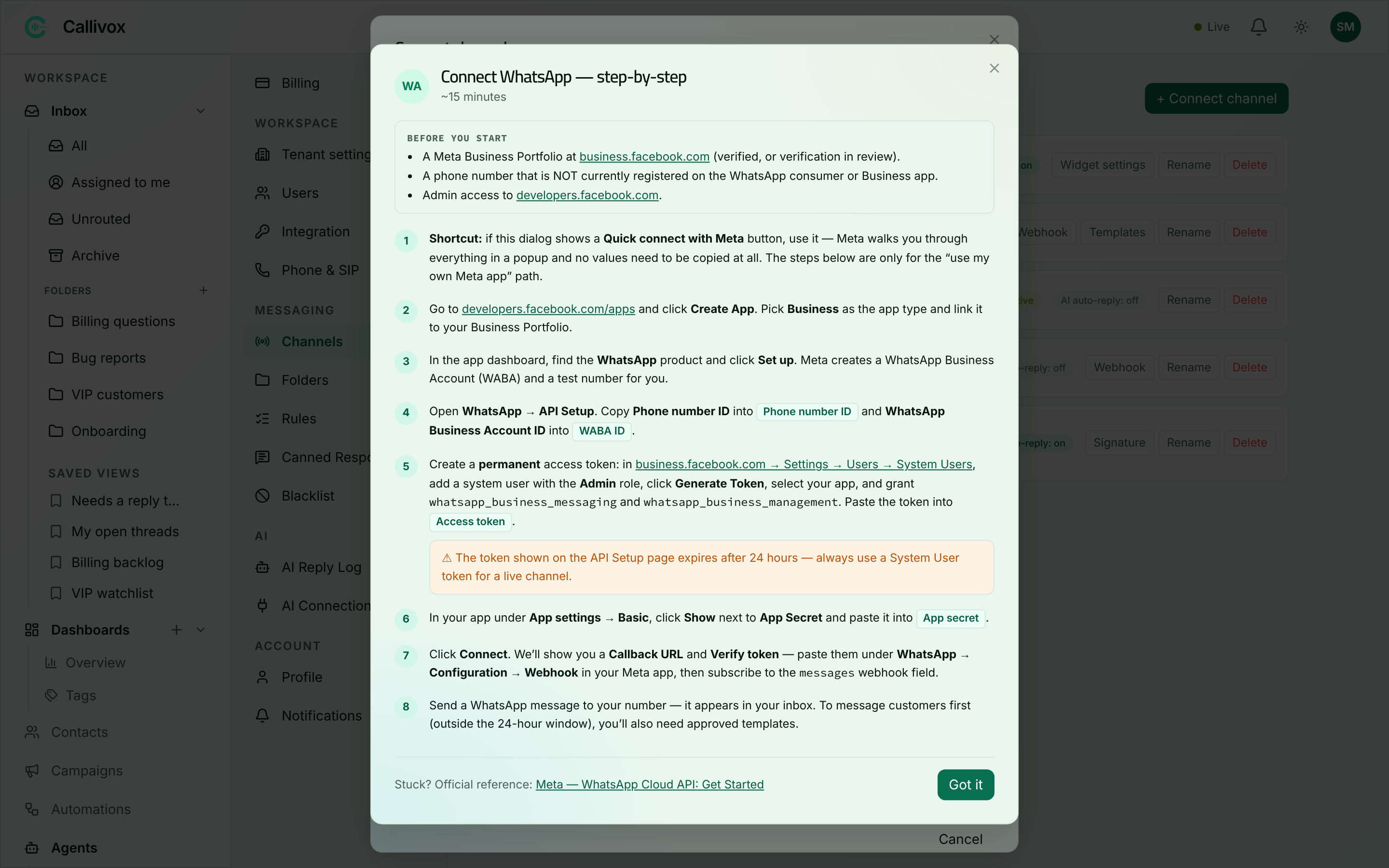This screenshot has height=868, width=1389.
Task: Open Meta WhatsApp Cloud API Get Started link
Action: tap(649, 785)
